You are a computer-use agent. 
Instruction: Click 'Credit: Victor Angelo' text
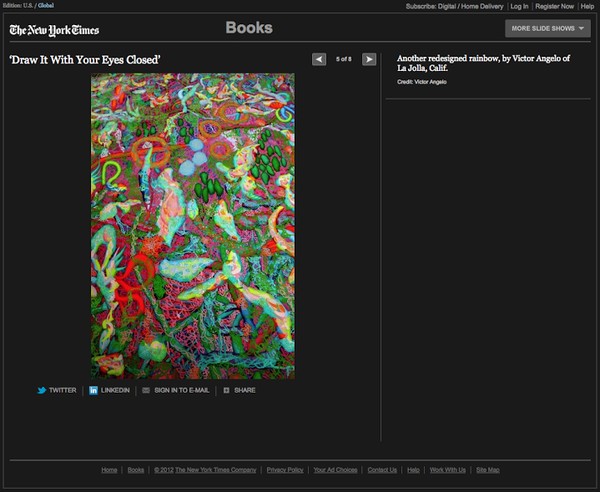[x=422, y=82]
